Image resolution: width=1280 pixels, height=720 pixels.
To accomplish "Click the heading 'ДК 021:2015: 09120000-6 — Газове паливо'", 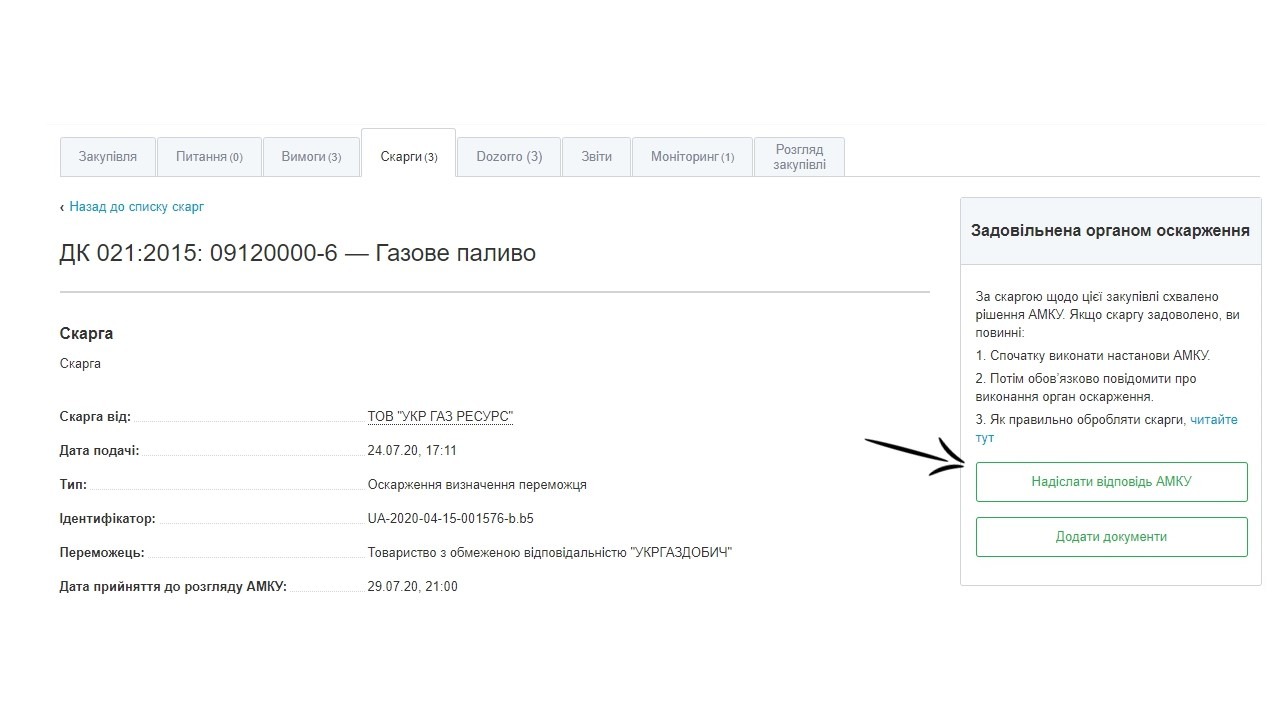I will (297, 254).
